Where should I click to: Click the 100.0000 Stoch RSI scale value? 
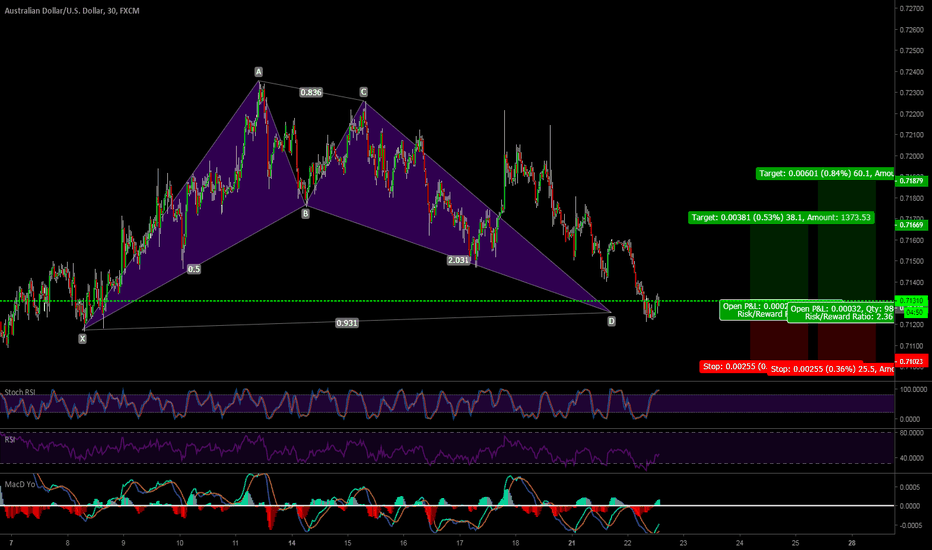click(x=914, y=389)
